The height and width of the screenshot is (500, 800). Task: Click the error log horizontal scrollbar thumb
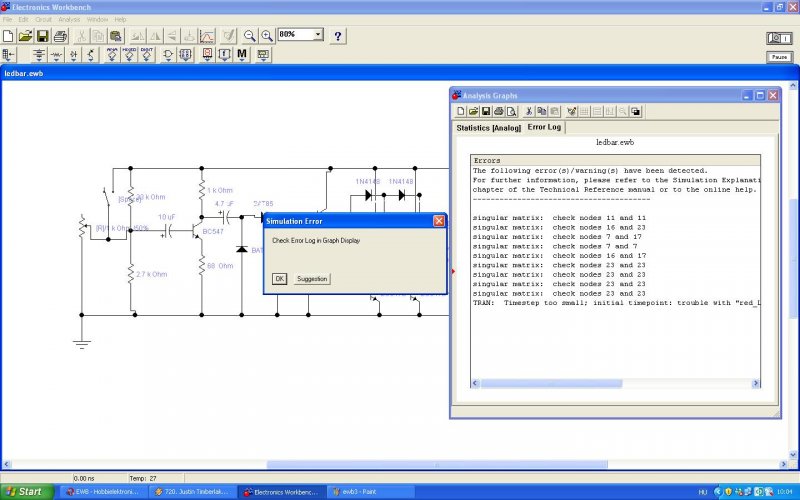click(551, 383)
